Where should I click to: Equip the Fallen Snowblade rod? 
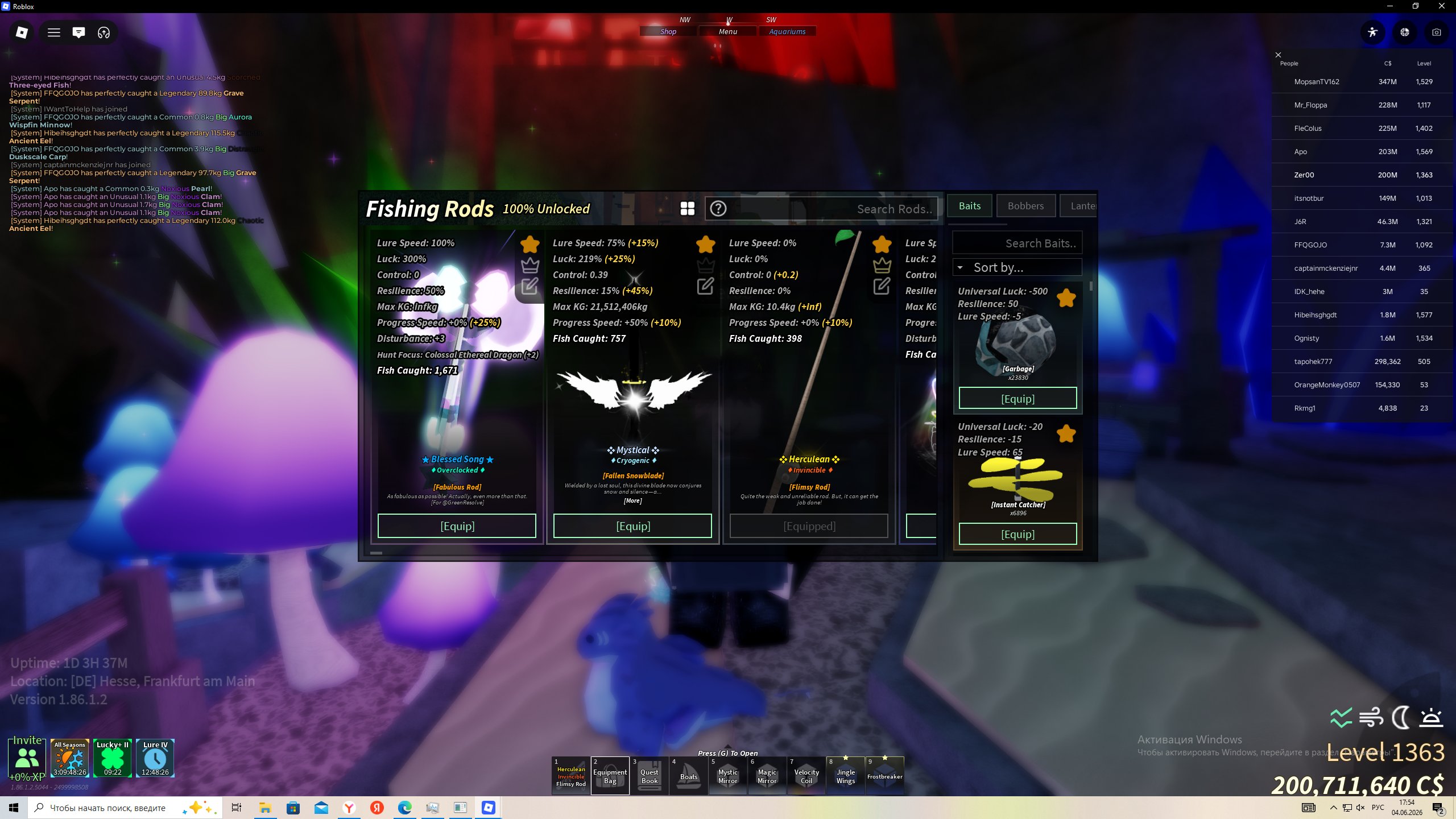point(632,526)
